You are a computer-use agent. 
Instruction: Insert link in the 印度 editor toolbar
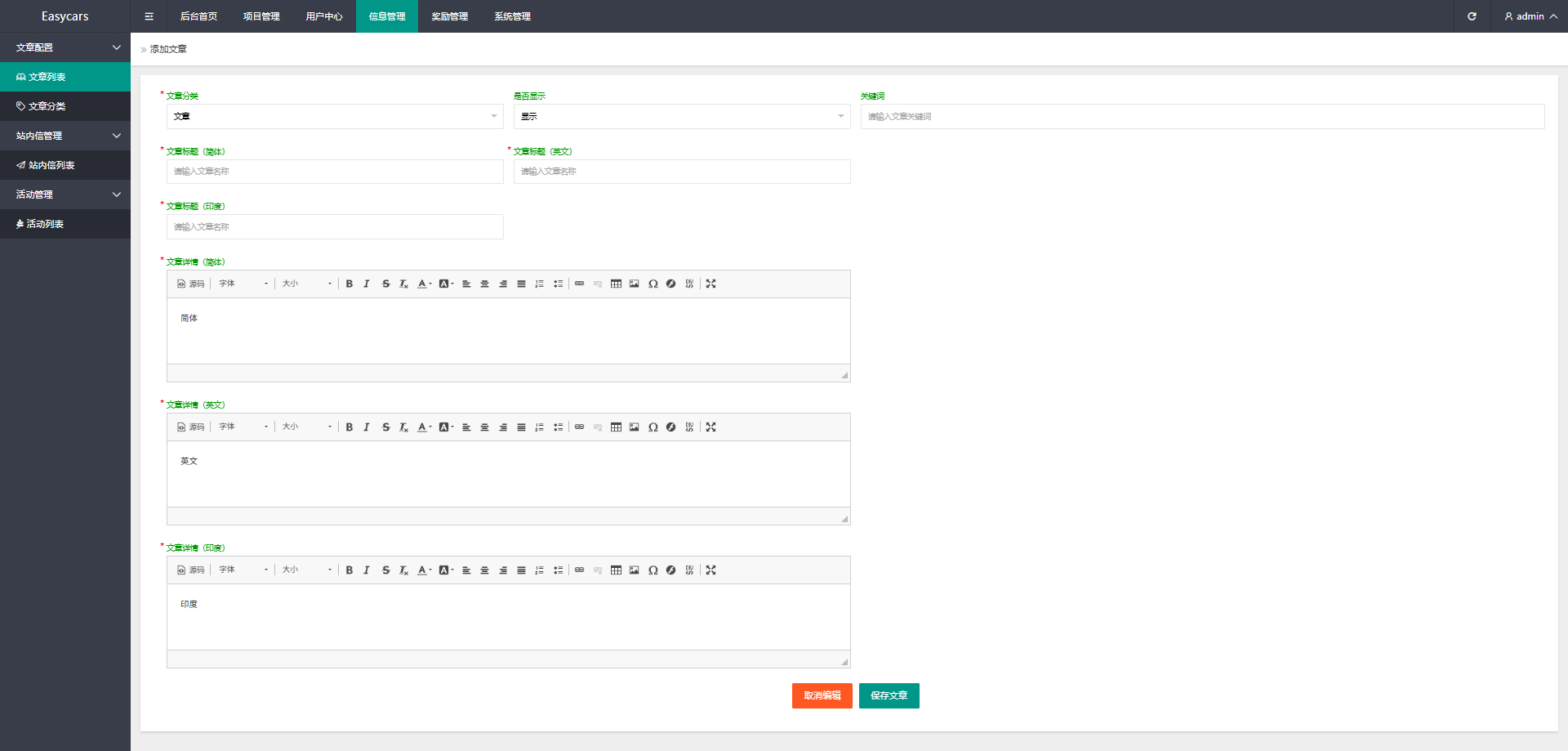(x=579, y=570)
